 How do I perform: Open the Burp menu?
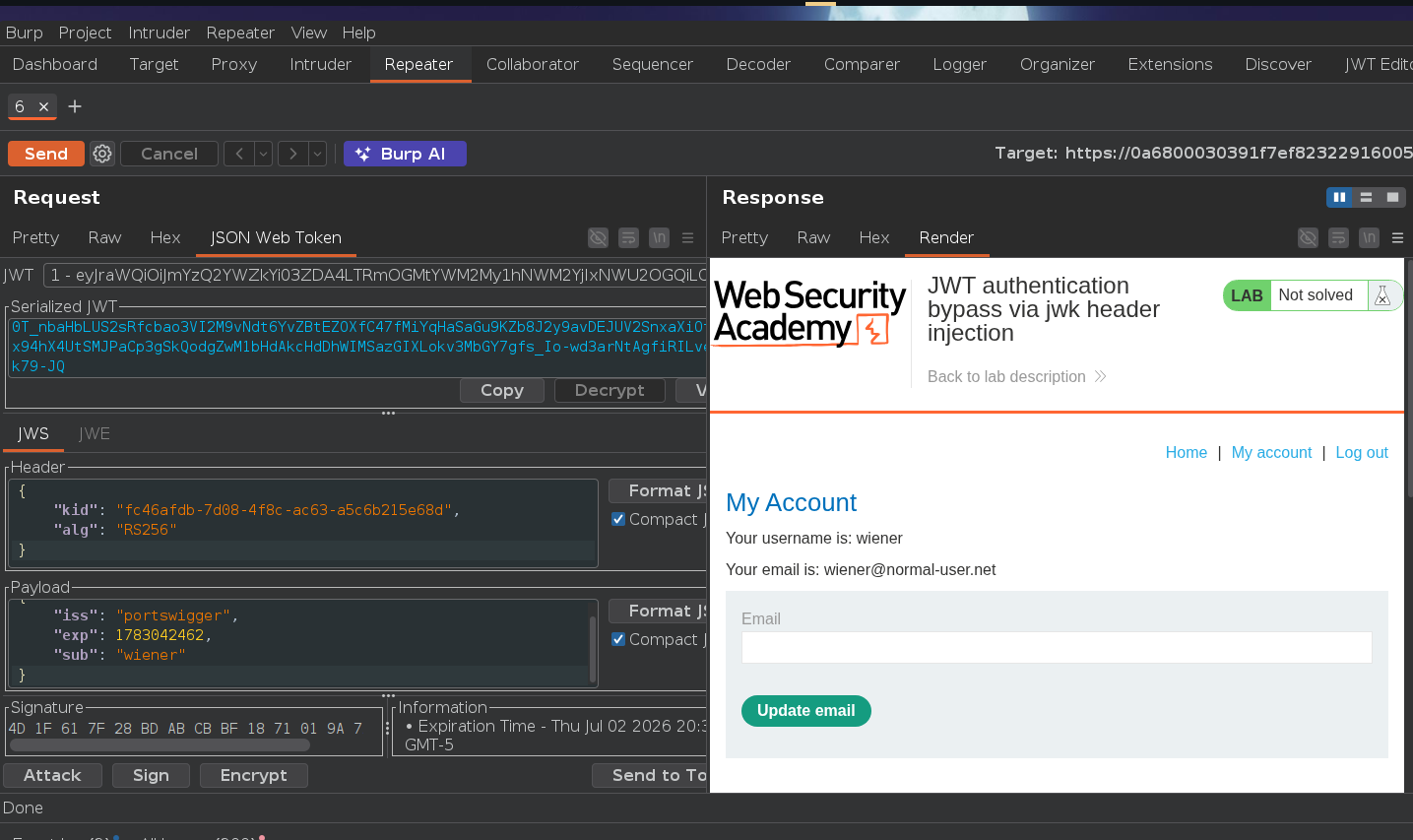click(25, 32)
